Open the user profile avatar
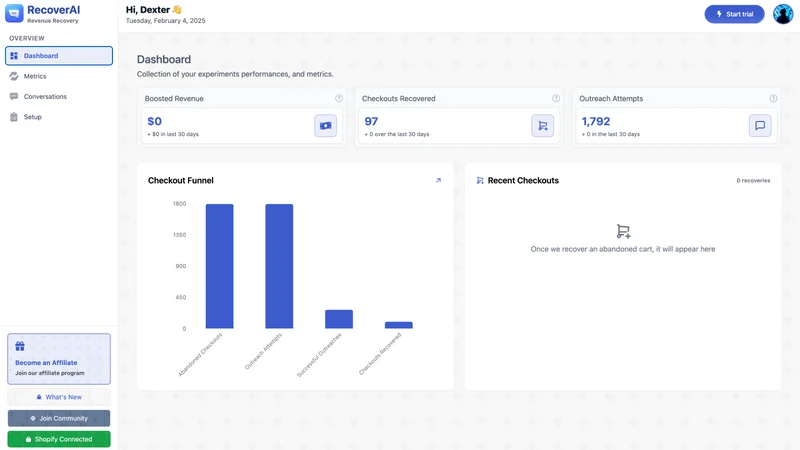Image resolution: width=800 pixels, height=450 pixels. [x=783, y=14]
